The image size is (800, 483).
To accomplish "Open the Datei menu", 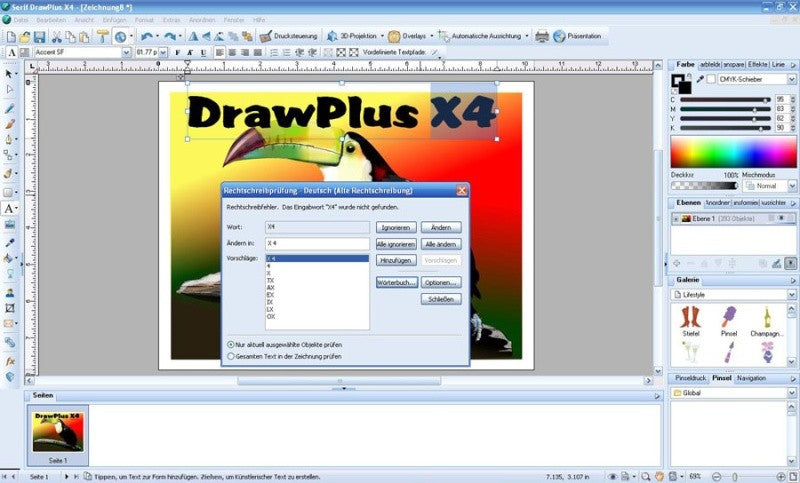I will click(21, 20).
